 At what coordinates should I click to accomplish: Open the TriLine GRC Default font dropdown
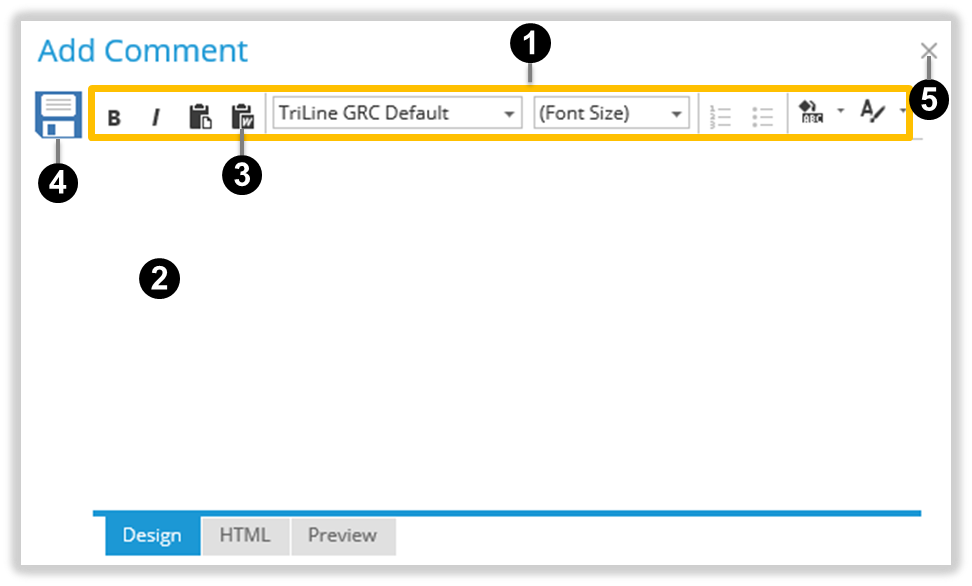click(x=395, y=113)
